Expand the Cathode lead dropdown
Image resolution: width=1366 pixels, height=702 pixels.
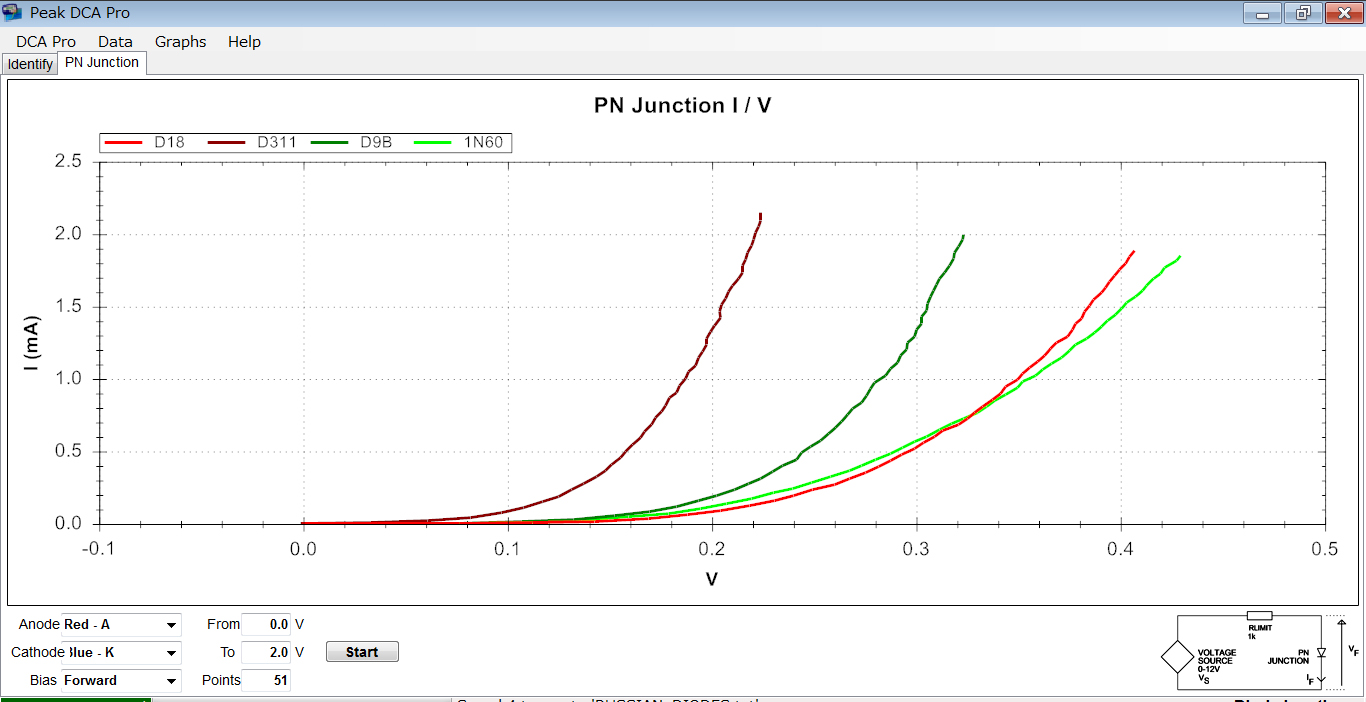pyautogui.click(x=172, y=653)
